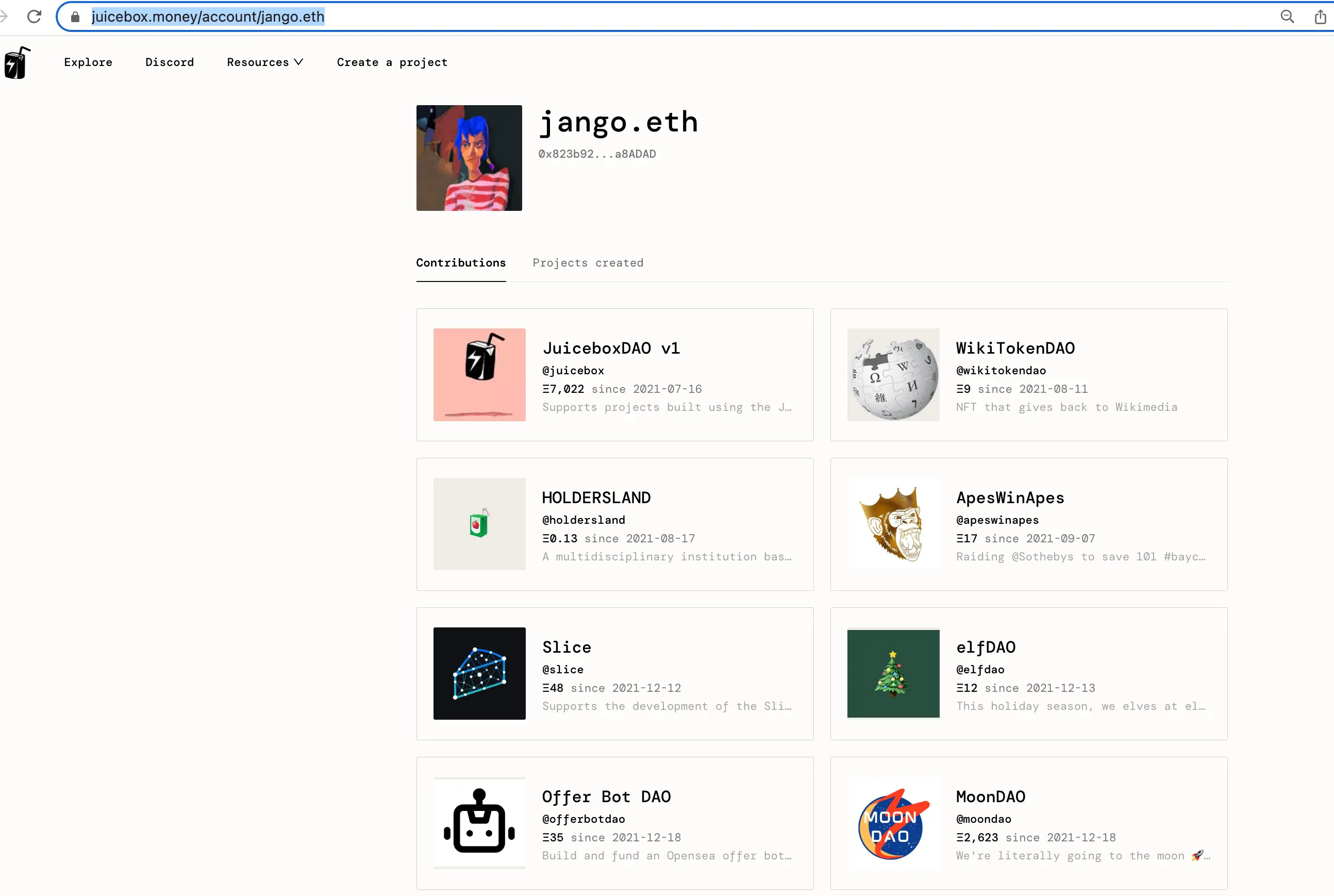Switch to the Projects created tab
Viewport: 1334px width, 896px height.
588,263
